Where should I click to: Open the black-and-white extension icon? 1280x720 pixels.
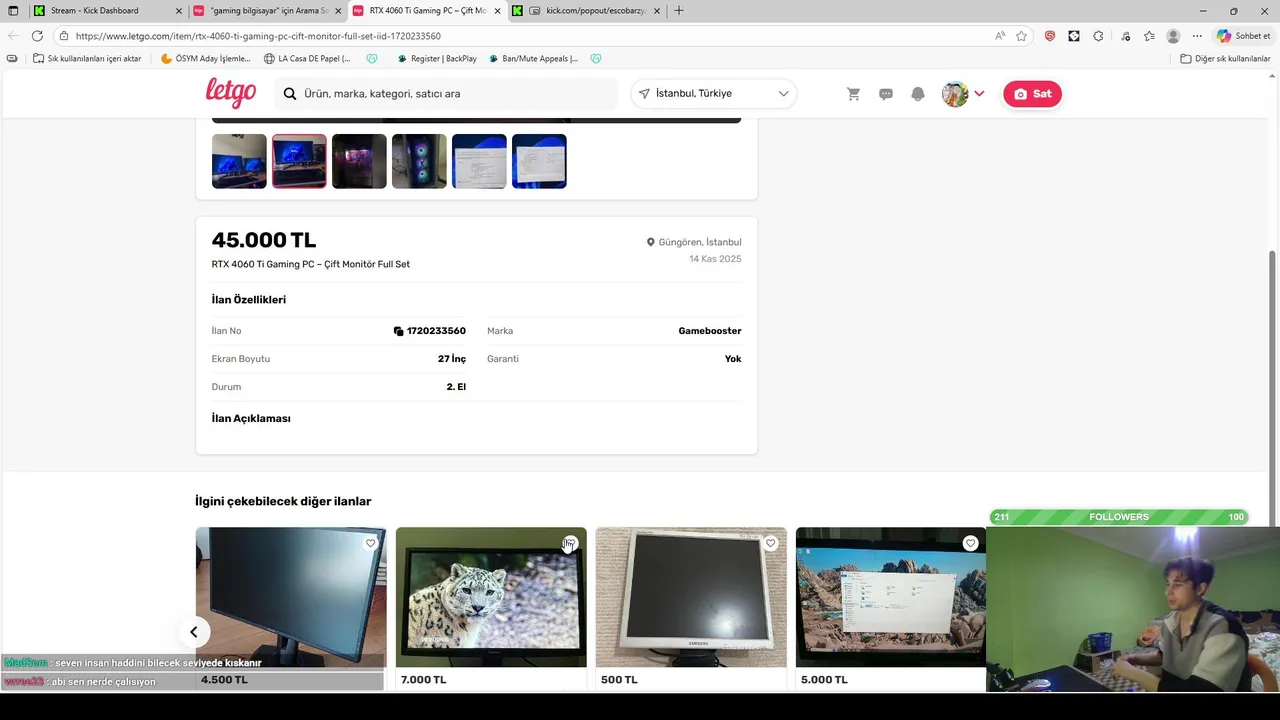[x=1074, y=36]
